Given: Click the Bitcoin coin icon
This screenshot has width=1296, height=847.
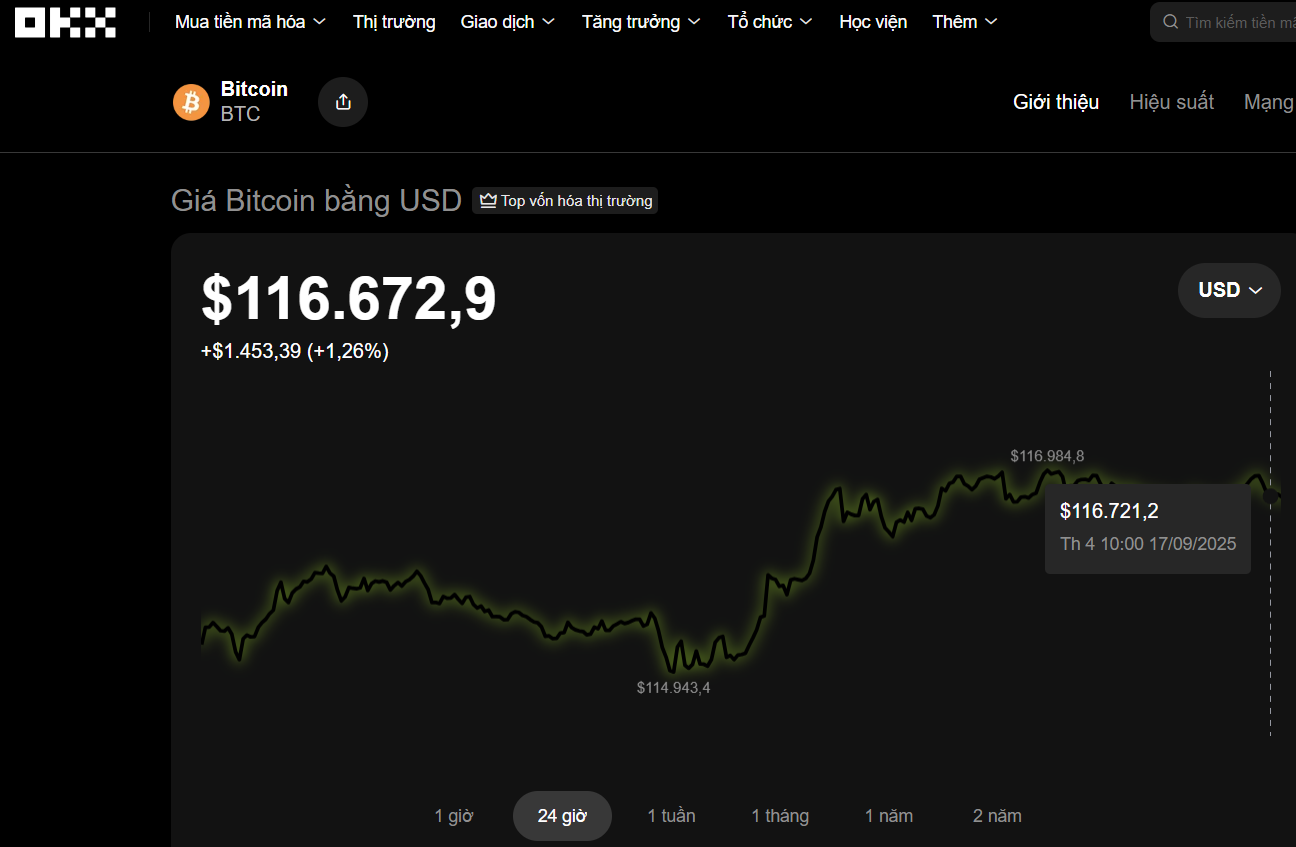Looking at the screenshot, I should click(x=191, y=102).
